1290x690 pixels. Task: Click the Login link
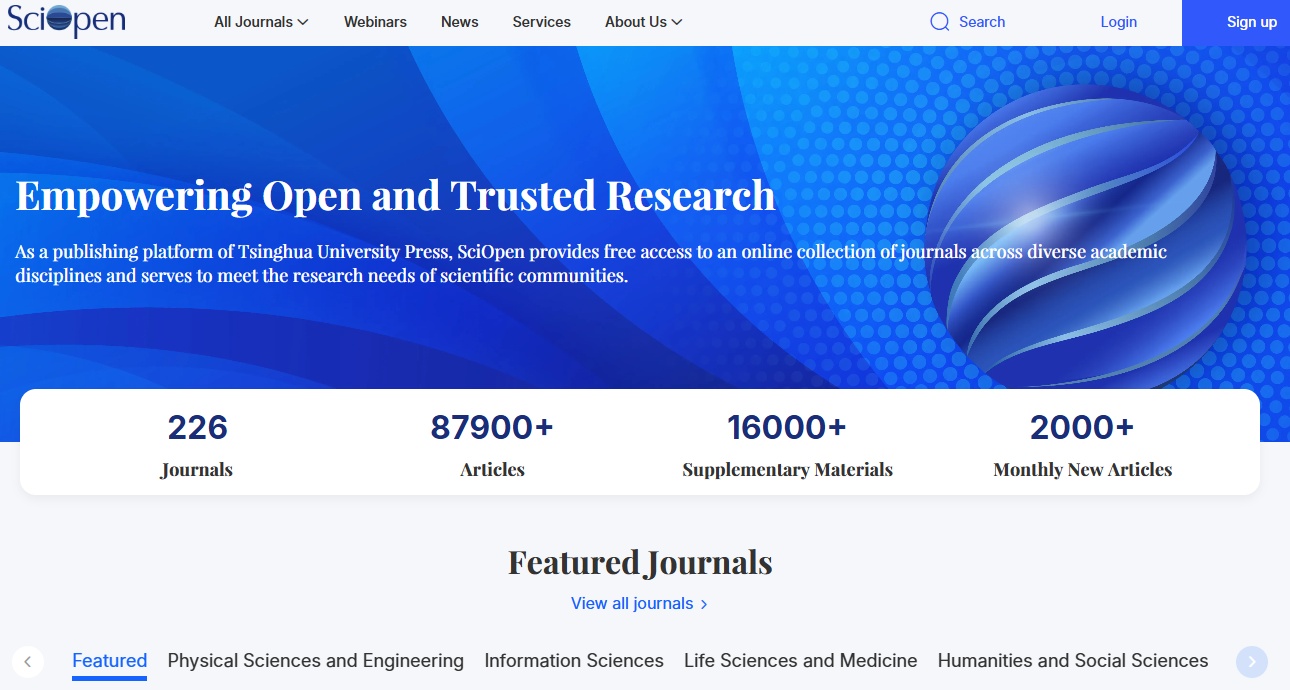[x=1118, y=22]
